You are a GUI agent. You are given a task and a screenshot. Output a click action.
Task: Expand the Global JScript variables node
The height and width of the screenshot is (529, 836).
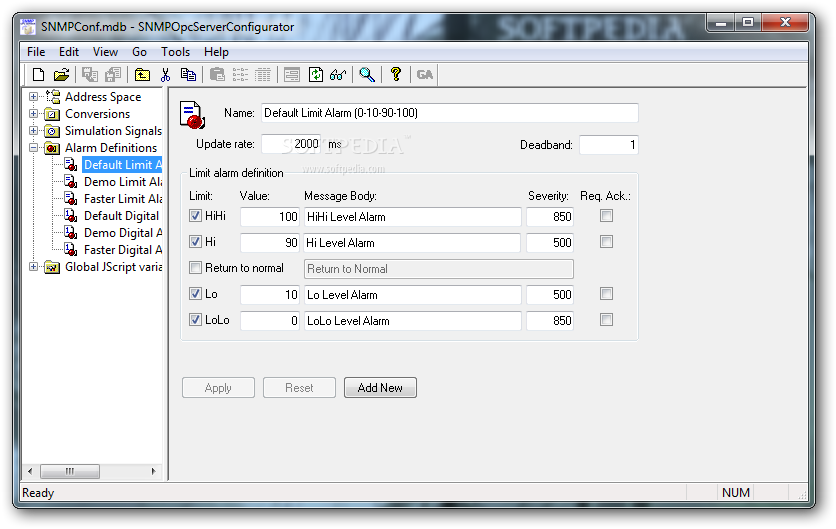coord(34,267)
